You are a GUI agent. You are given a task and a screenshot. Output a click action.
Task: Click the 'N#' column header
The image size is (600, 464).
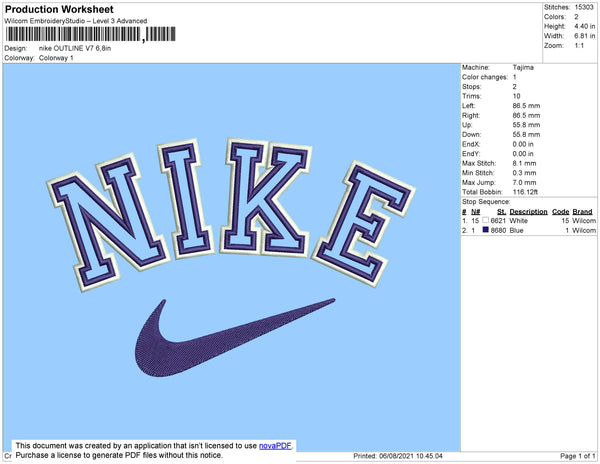pos(475,212)
